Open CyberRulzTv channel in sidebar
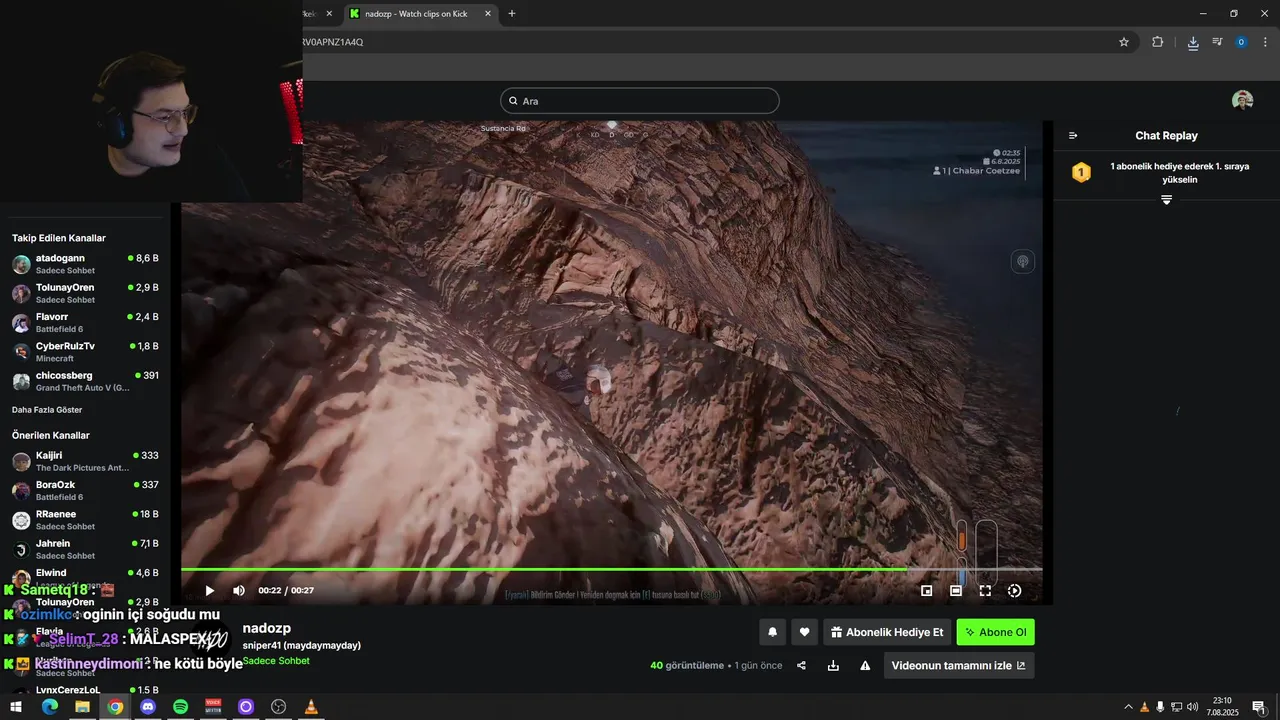 pos(85,352)
